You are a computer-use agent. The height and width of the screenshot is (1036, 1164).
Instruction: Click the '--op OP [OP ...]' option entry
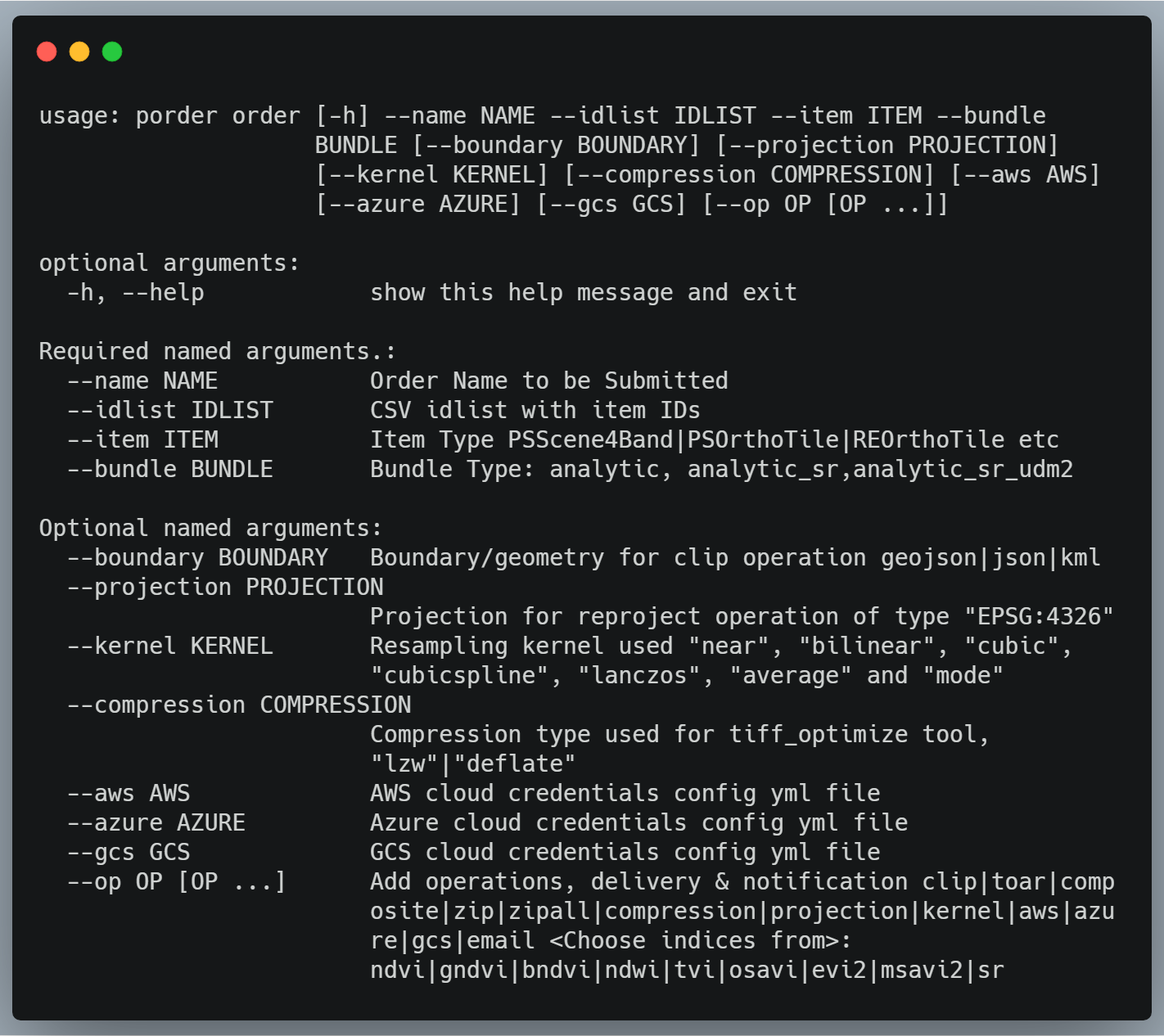(x=177, y=882)
